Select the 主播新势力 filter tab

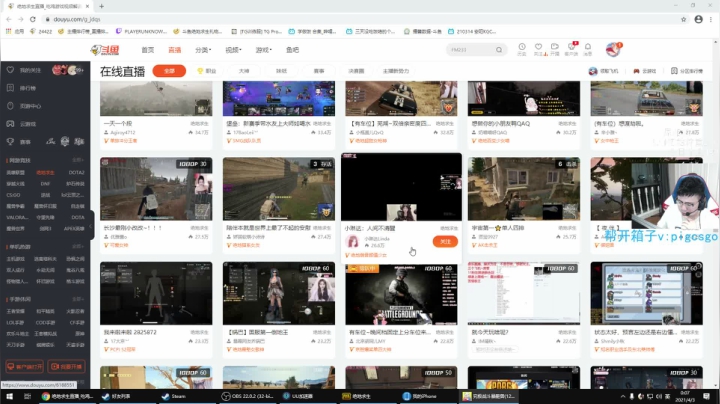point(395,71)
